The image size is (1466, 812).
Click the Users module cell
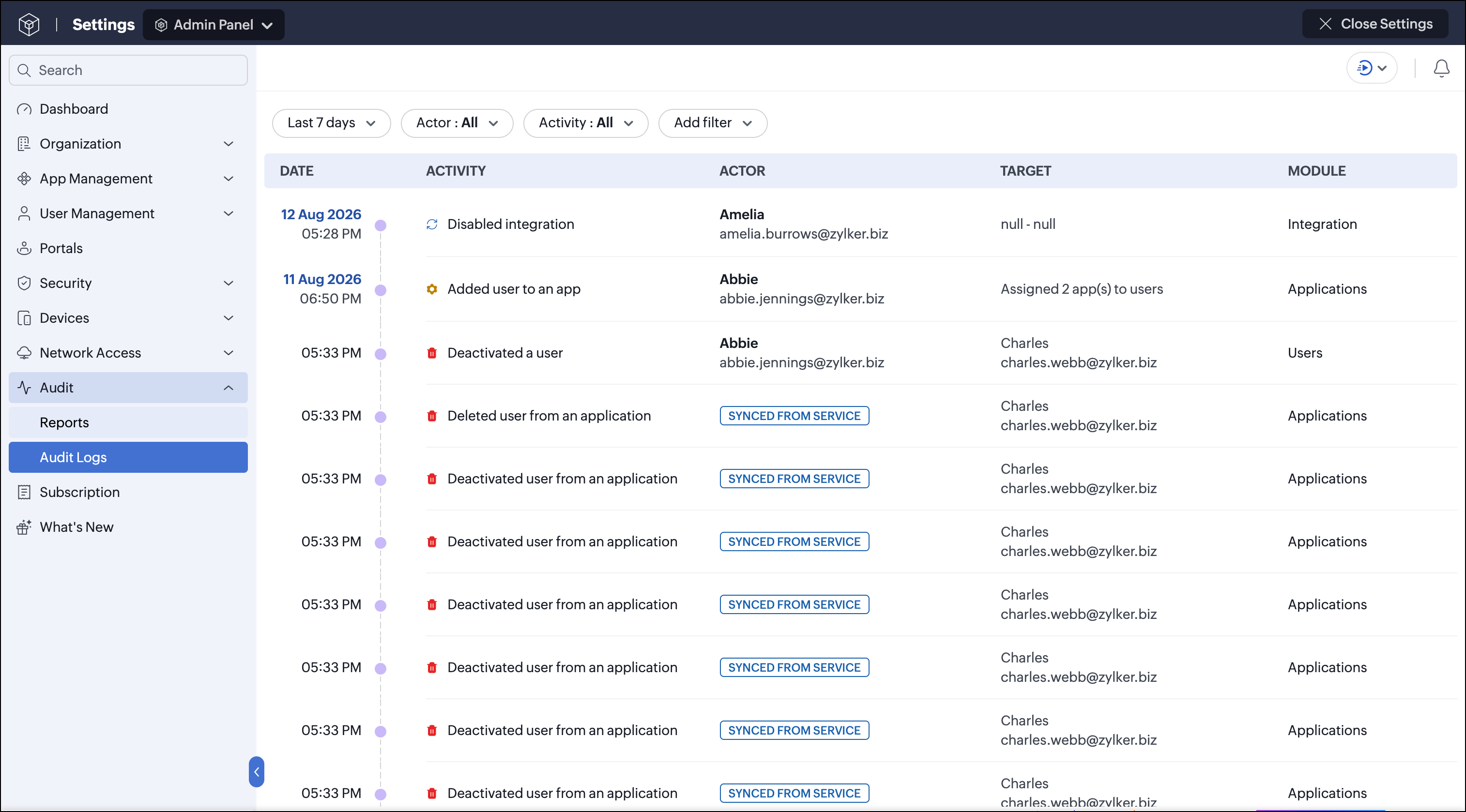coord(1305,353)
